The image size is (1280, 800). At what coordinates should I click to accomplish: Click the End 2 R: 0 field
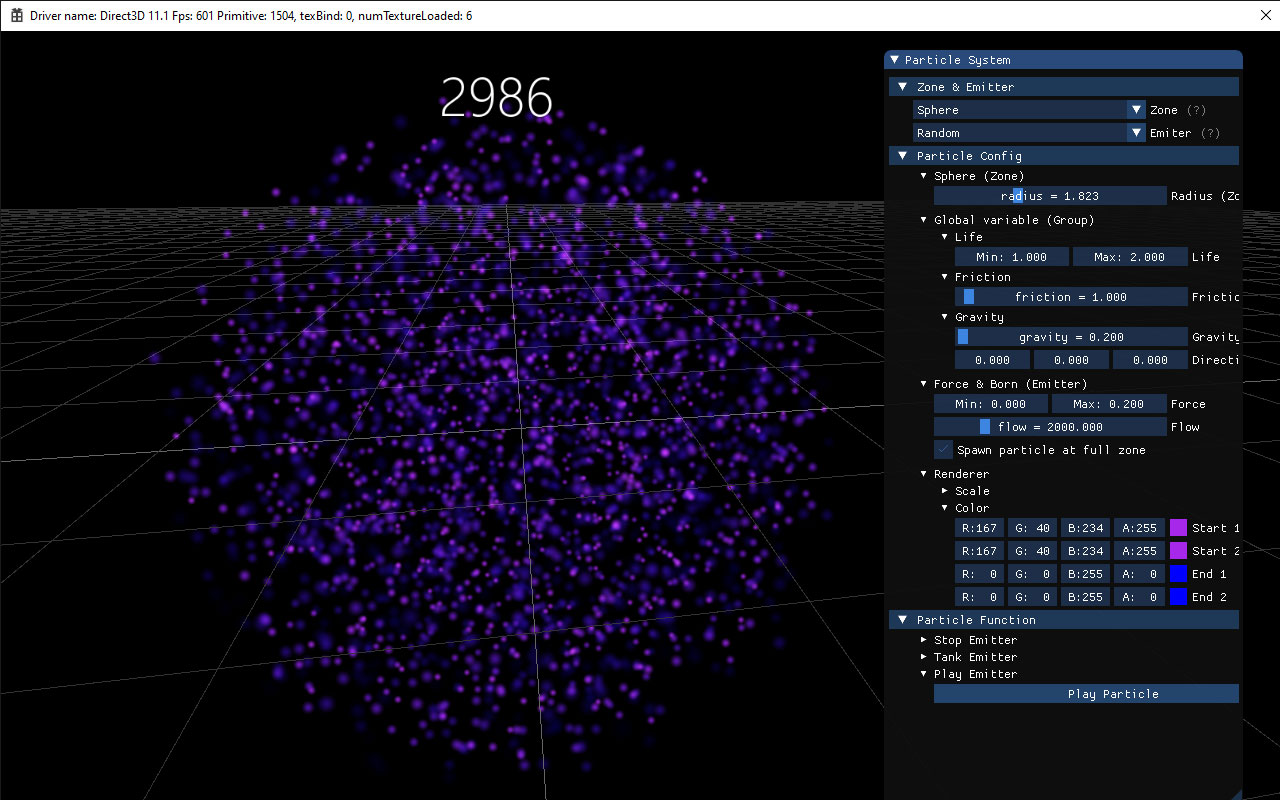coord(979,597)
